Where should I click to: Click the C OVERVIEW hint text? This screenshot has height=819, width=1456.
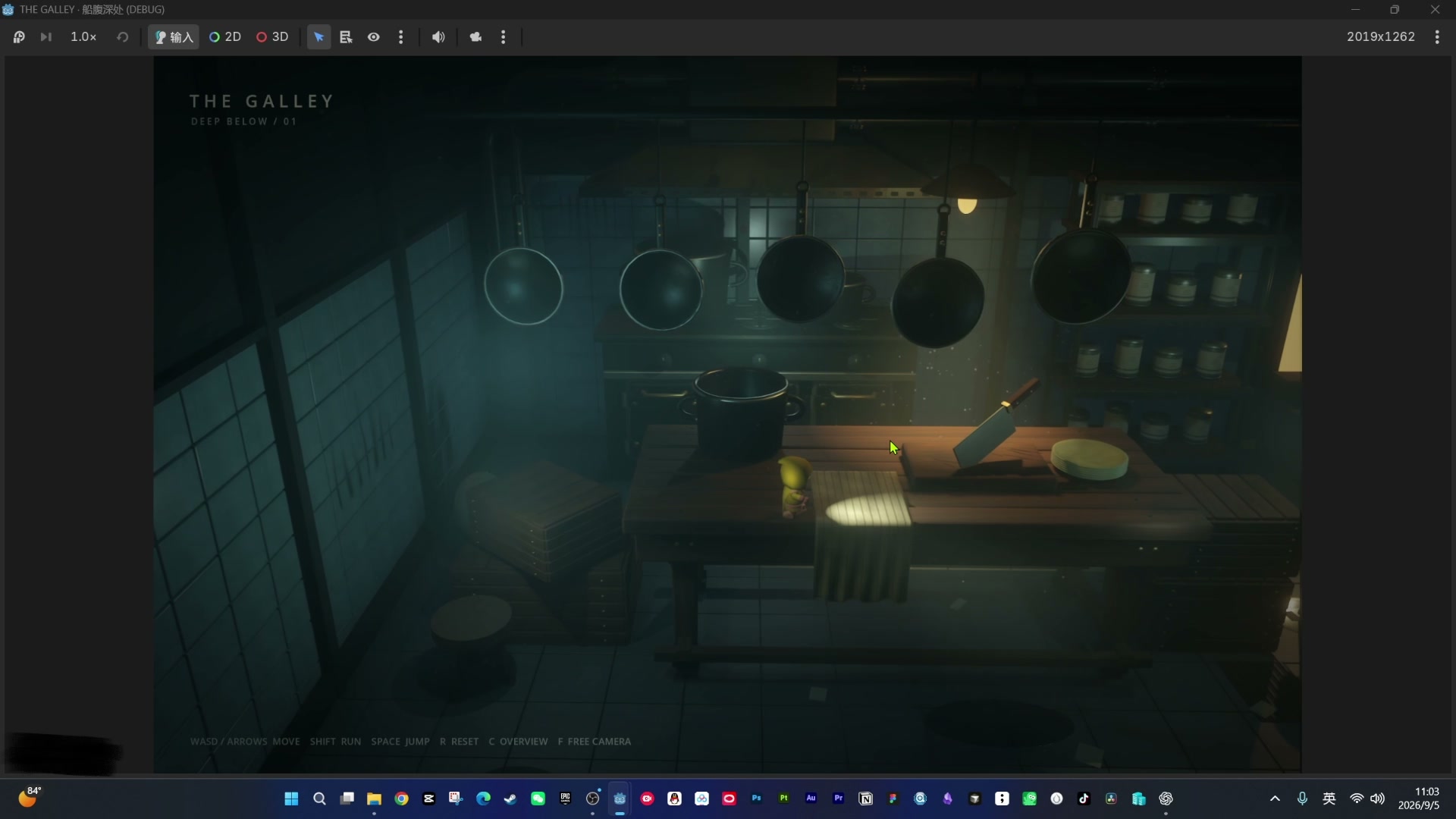518,742
